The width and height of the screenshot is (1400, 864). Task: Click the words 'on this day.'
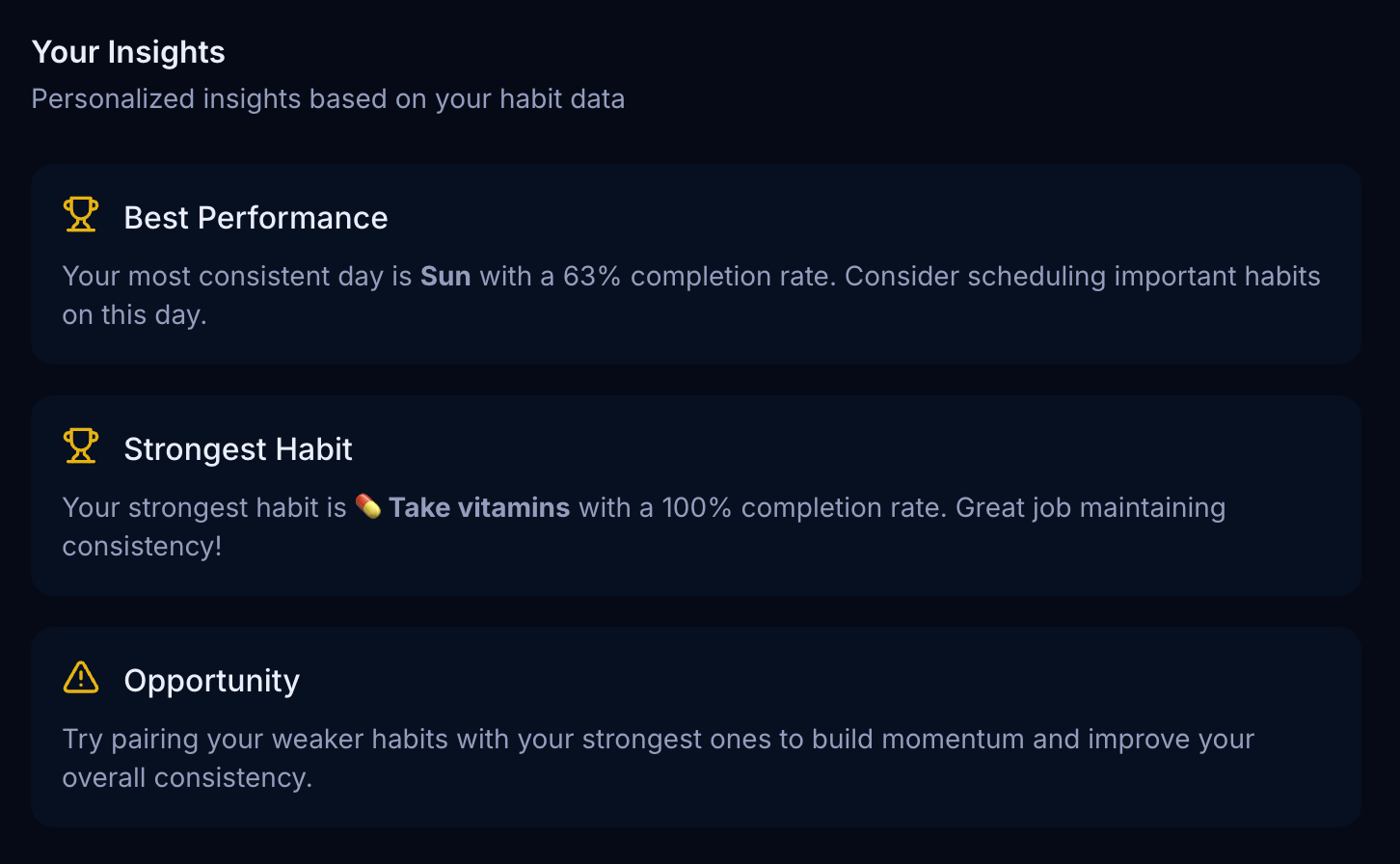click(135, 315)
